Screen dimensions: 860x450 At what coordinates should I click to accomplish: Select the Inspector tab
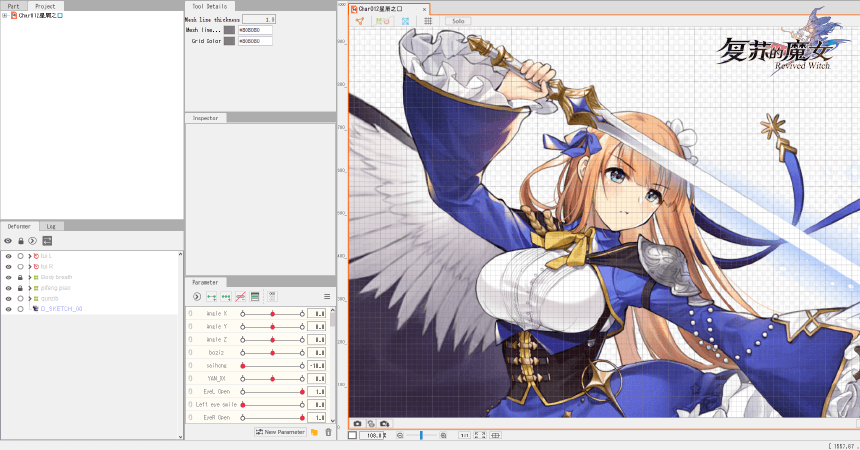(x=205, y=118)
